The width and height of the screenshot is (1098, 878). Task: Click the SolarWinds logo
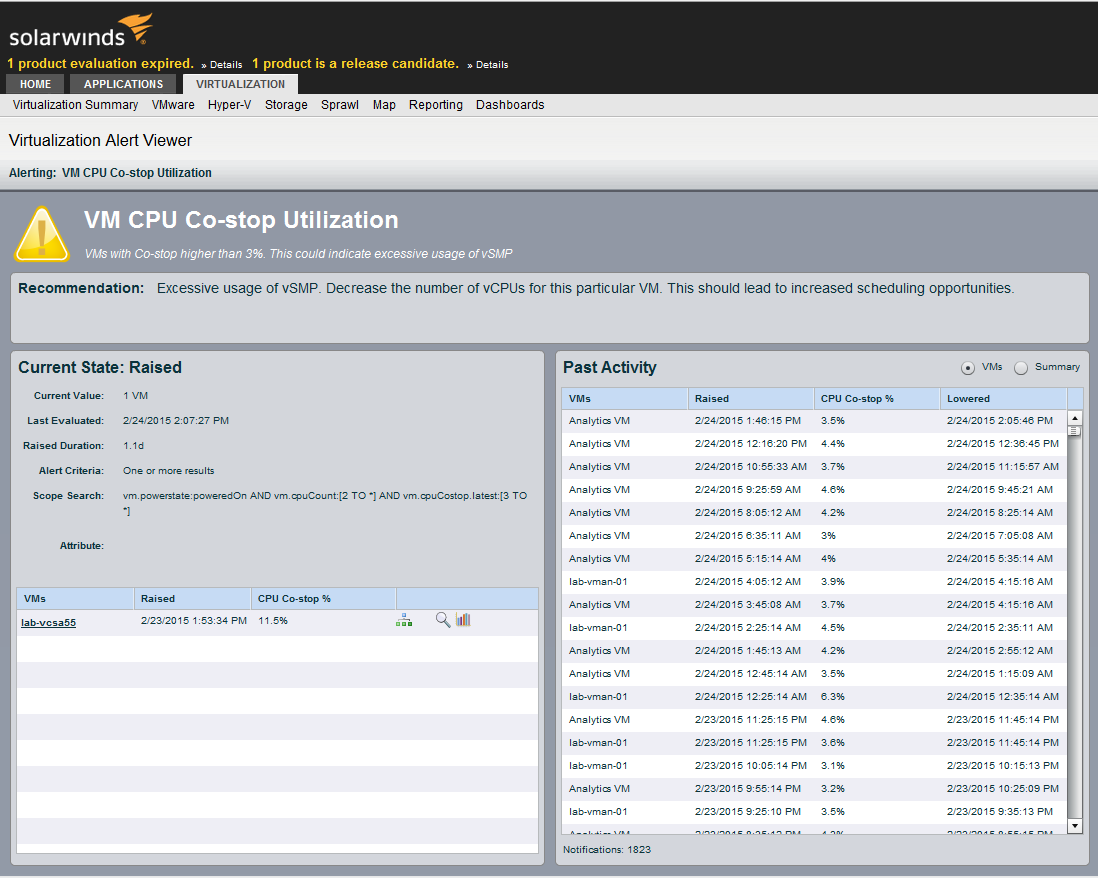point(81,31)
